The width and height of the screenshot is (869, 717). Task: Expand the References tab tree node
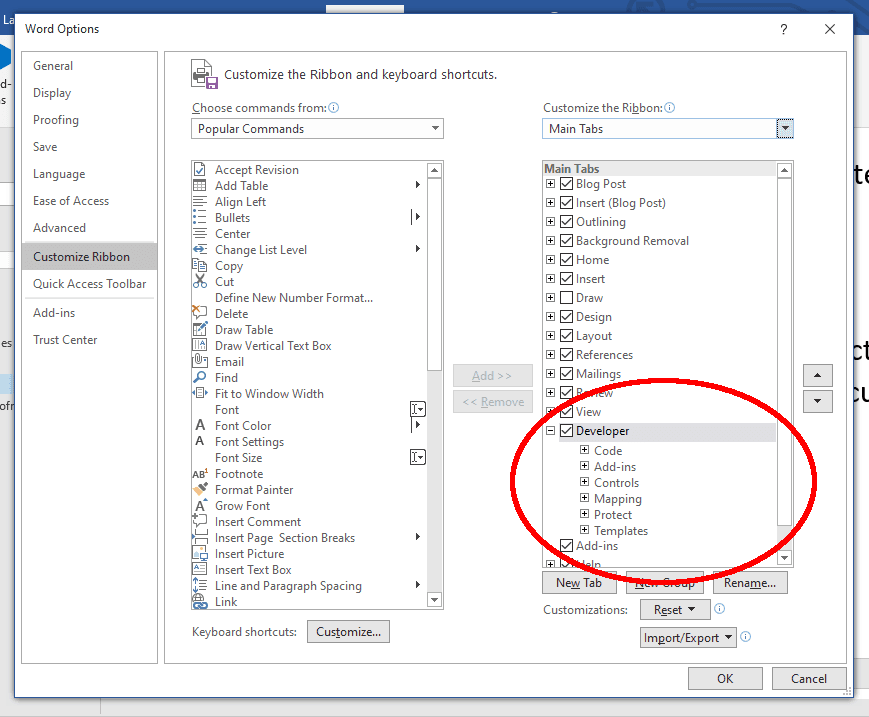pos(550,355)
